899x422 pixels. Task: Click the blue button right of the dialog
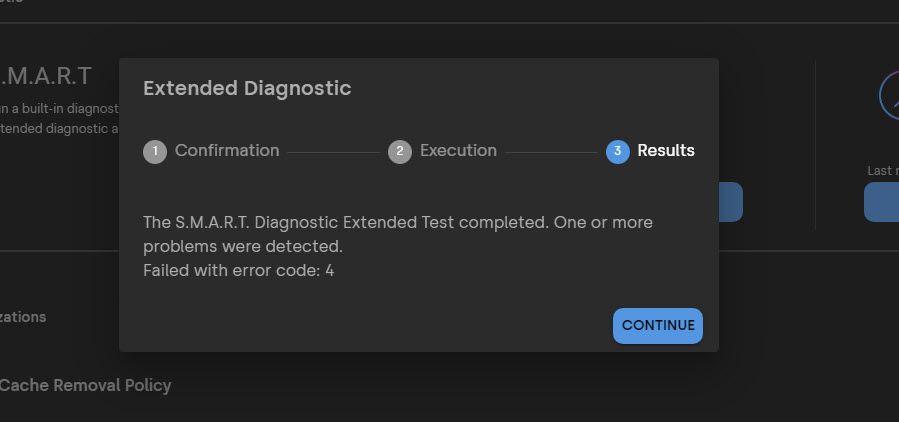pos(731,202)
